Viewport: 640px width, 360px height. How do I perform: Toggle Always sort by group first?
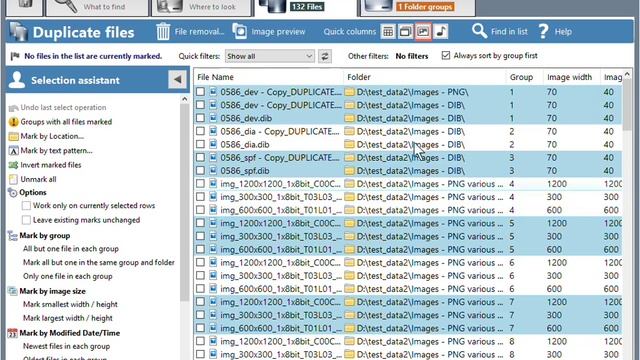[446, 56]
